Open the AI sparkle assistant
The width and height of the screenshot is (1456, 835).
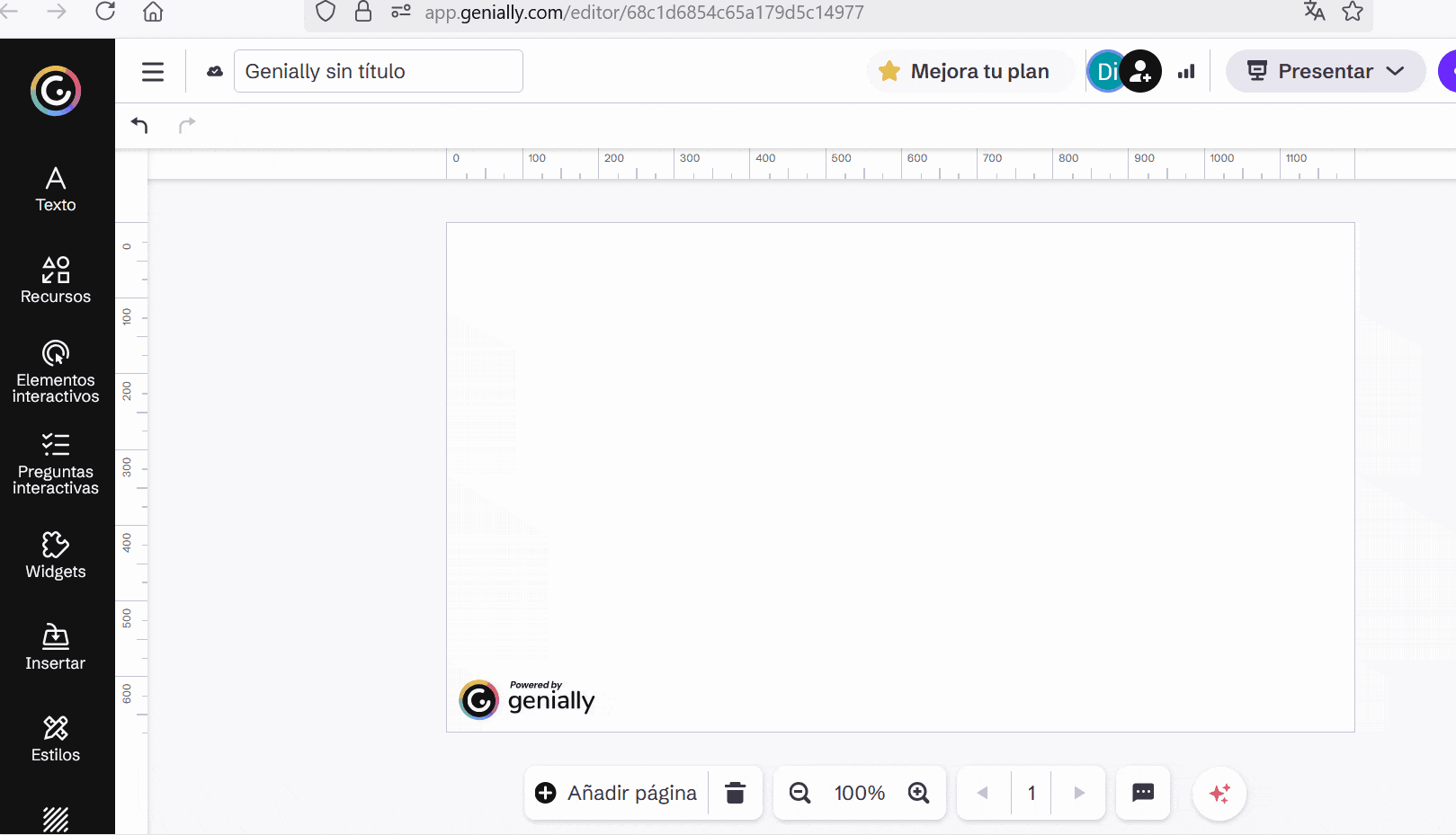pos(1219,794)
